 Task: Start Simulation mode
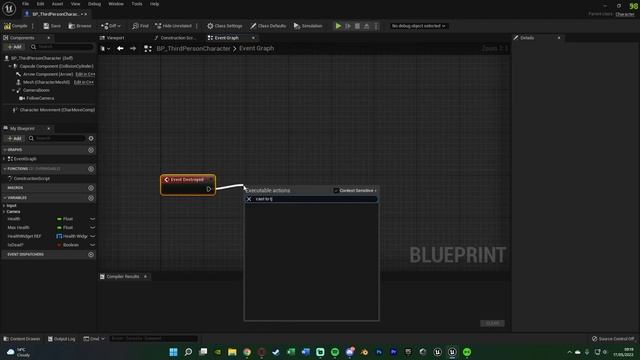(x=308, y=26)
